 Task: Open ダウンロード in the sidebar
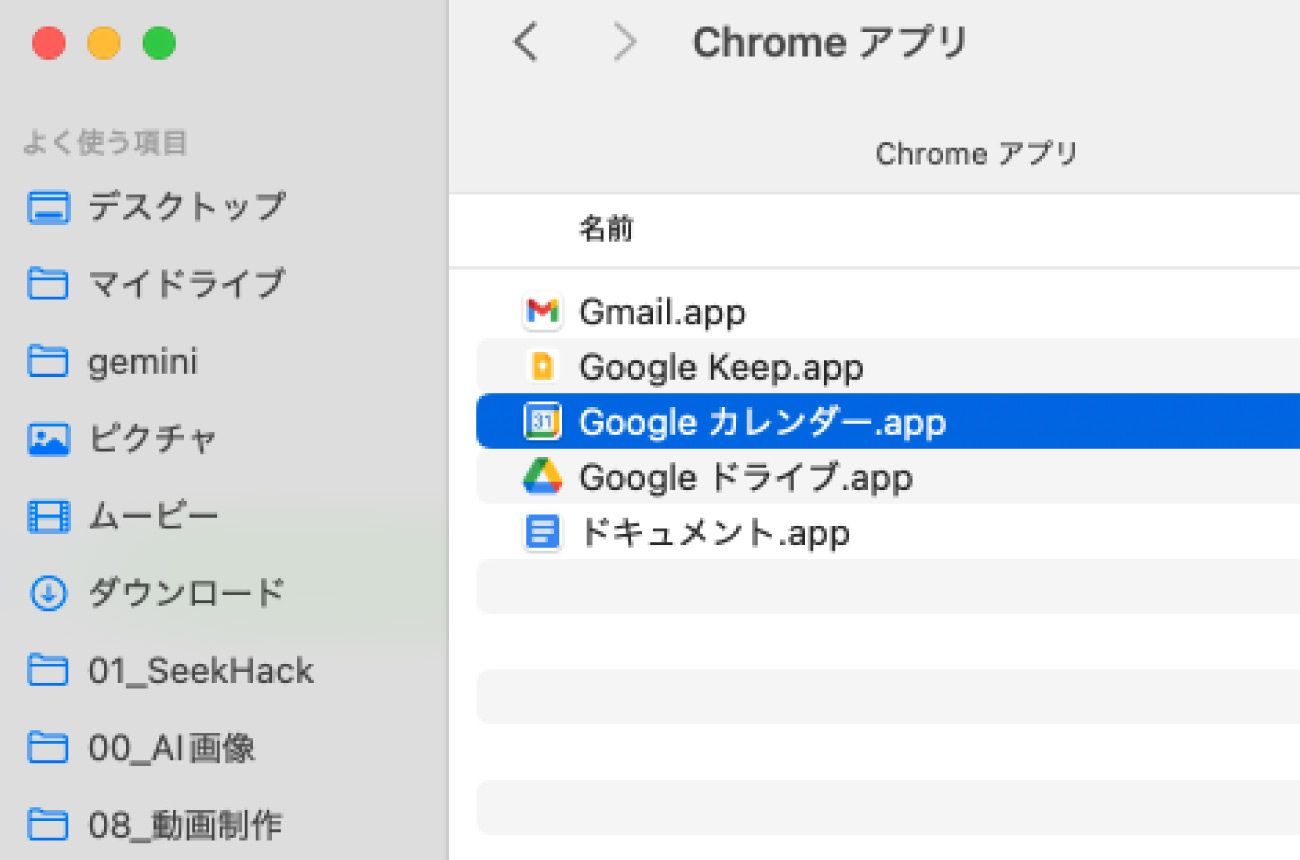pos(187,594)
